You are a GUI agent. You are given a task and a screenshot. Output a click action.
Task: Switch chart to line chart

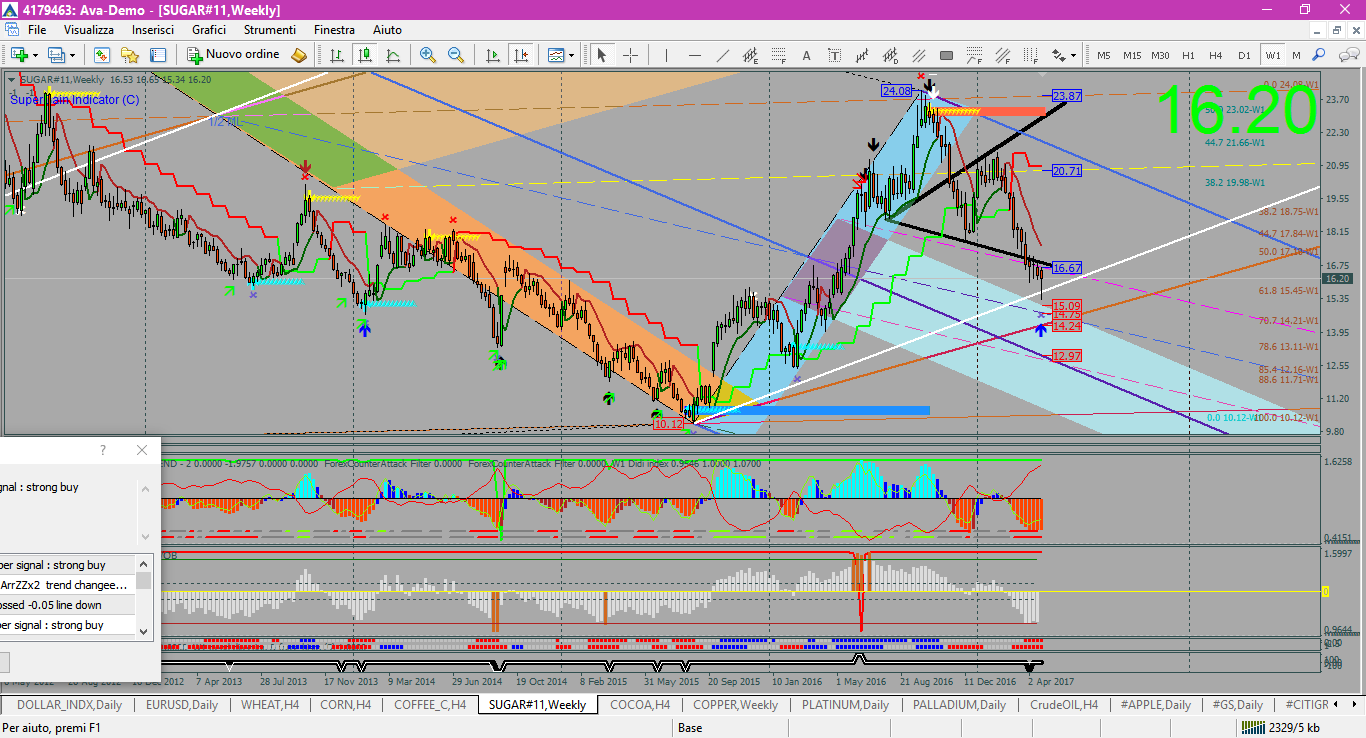point(393,55)
